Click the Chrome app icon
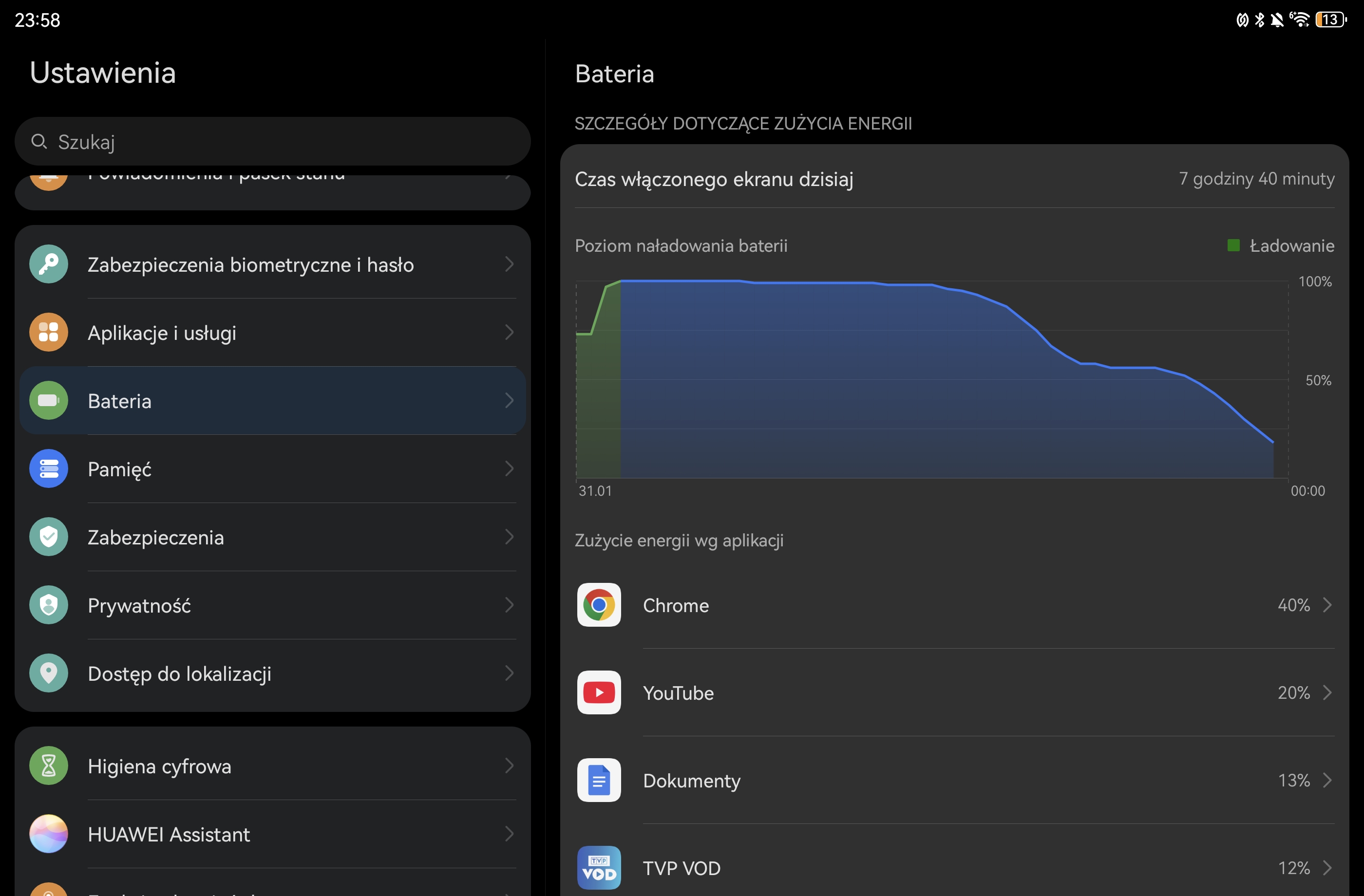The image size is (1364, 896). (598, 605)
